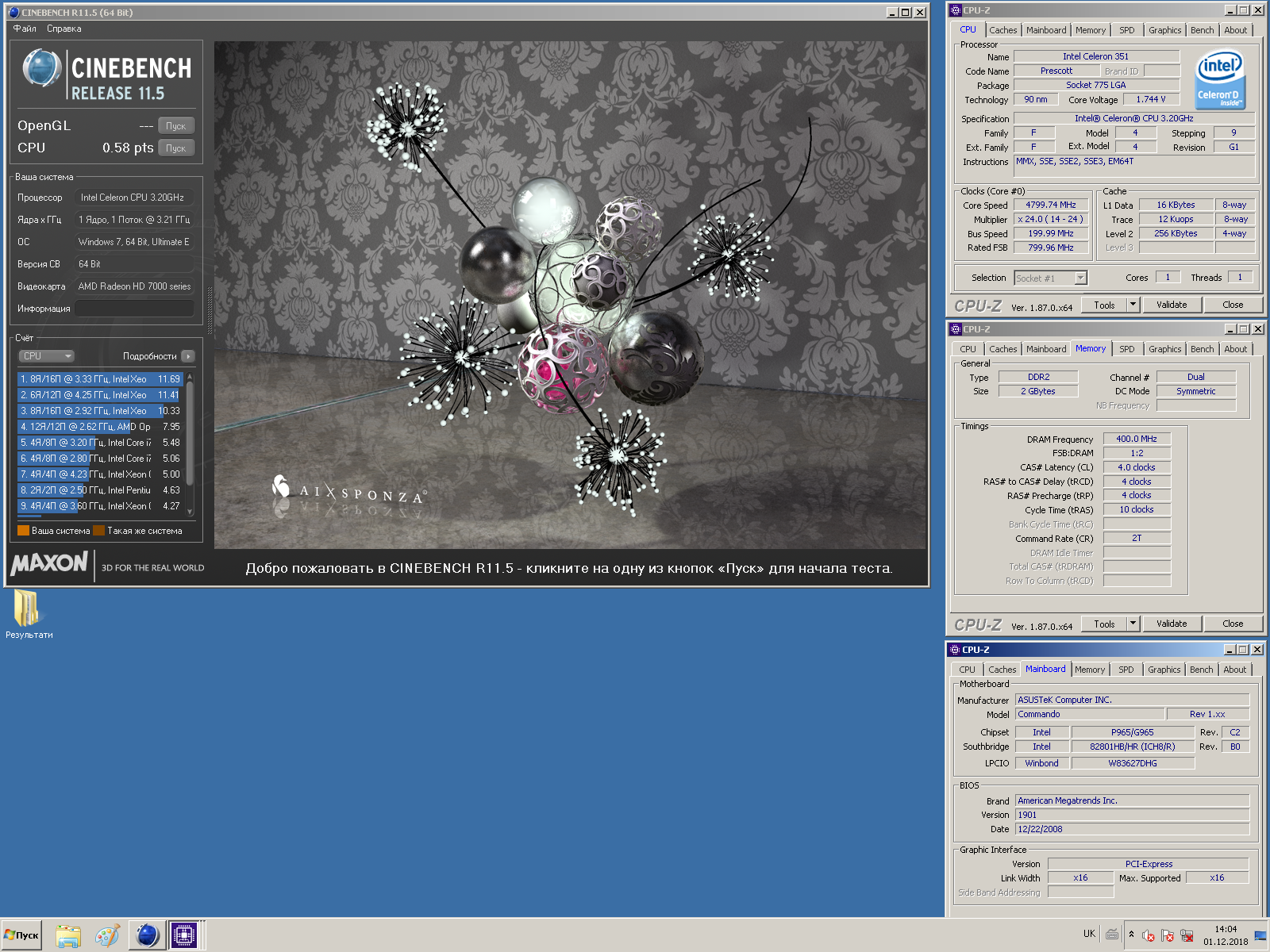Show hidden tray icons arrow

click(1131, 935)
